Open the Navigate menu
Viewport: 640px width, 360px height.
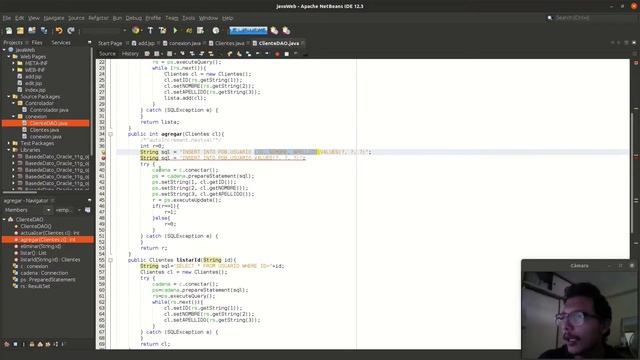(x=54, y=18)
